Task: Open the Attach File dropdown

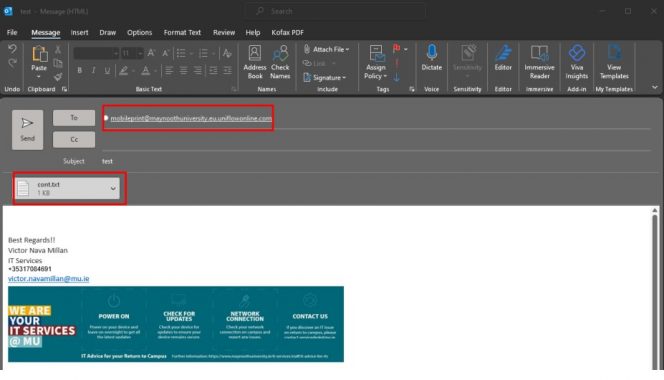Action: (x=326, y=49)
